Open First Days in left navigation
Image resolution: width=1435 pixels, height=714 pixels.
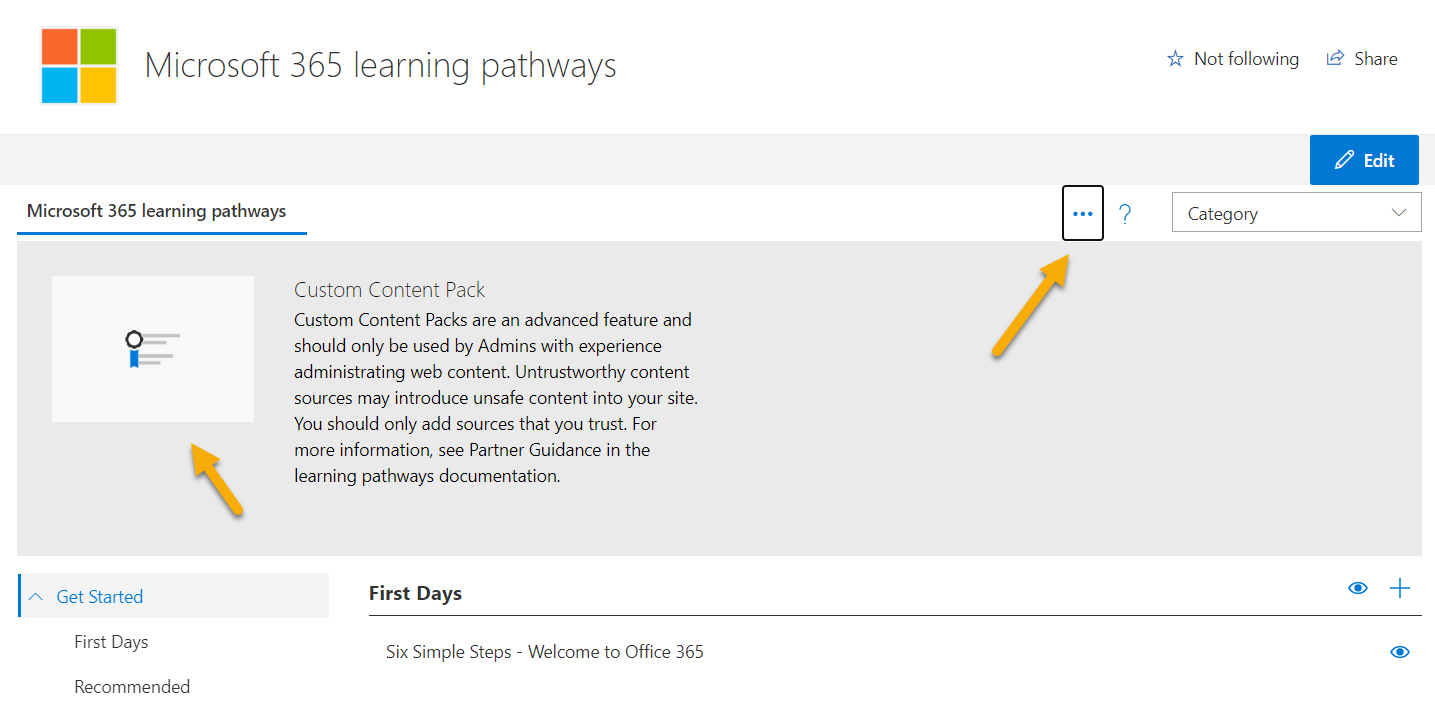tap(111, 642)
